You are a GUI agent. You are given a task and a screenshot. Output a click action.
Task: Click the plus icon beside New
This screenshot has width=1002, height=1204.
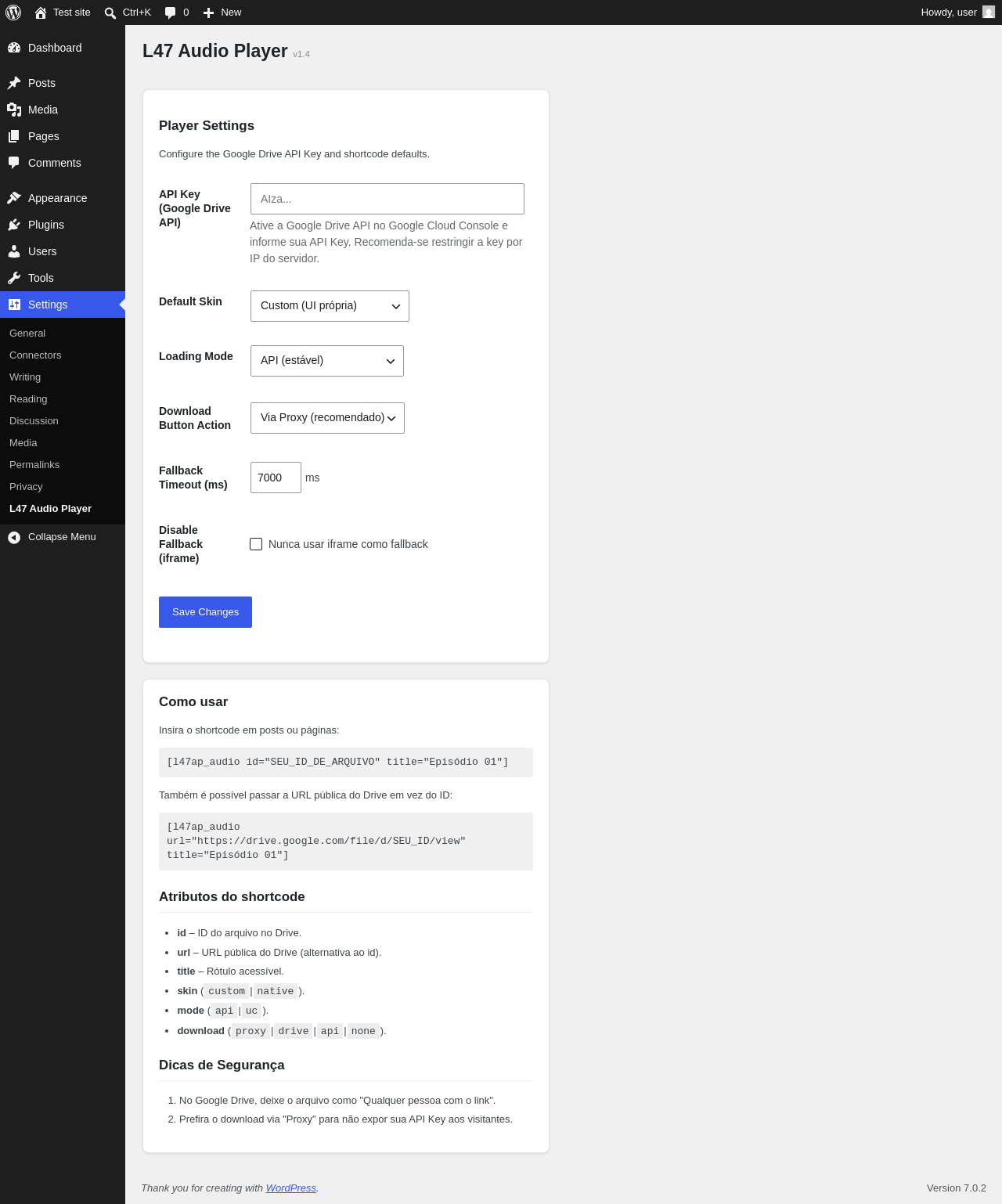coord(208,13)
